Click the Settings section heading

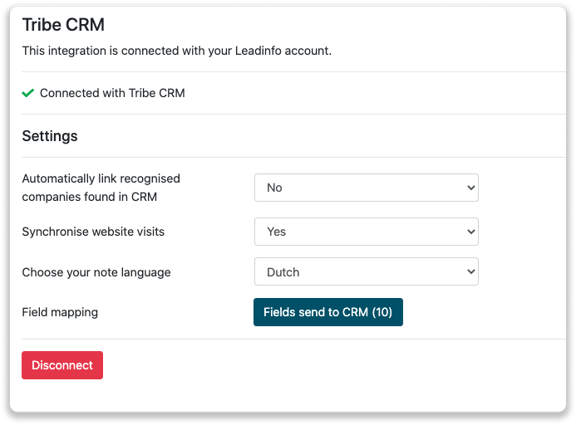pos(50,136)
